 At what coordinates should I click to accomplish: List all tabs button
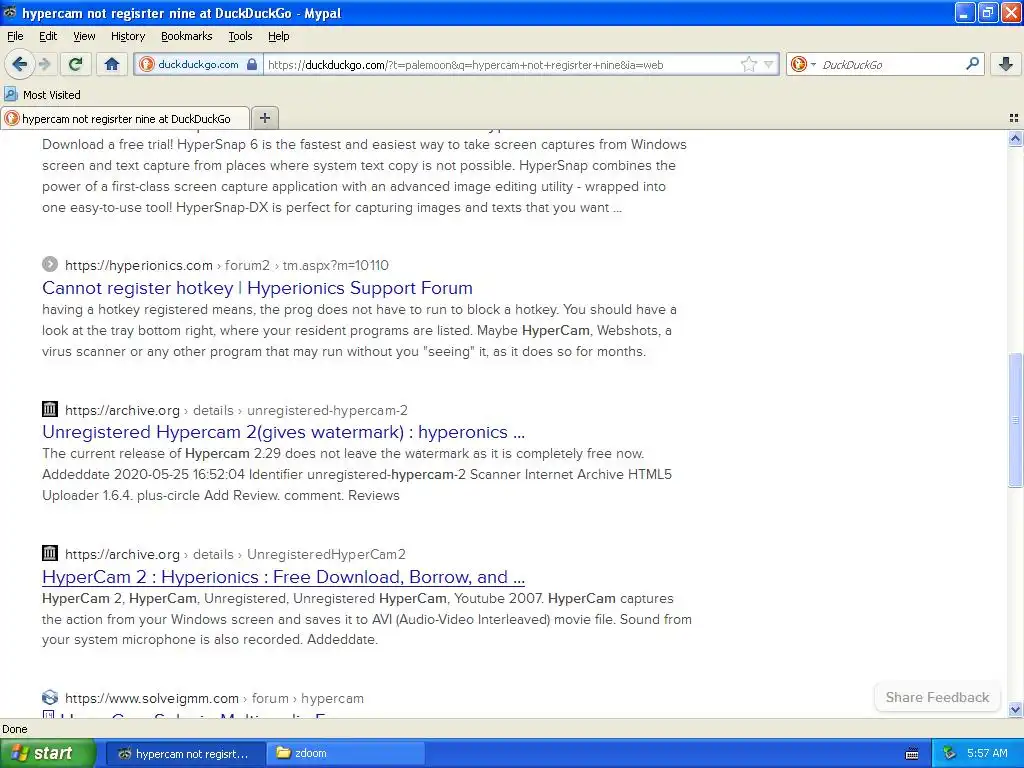point(1014,118)
